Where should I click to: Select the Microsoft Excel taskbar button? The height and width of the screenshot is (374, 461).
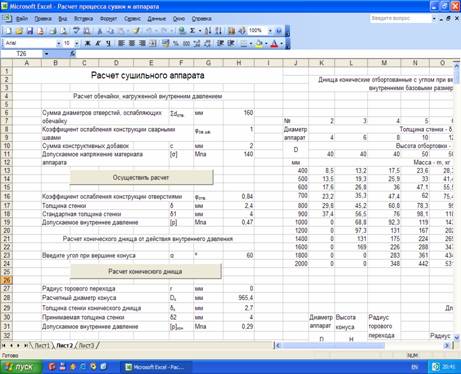tap(156, 367)
